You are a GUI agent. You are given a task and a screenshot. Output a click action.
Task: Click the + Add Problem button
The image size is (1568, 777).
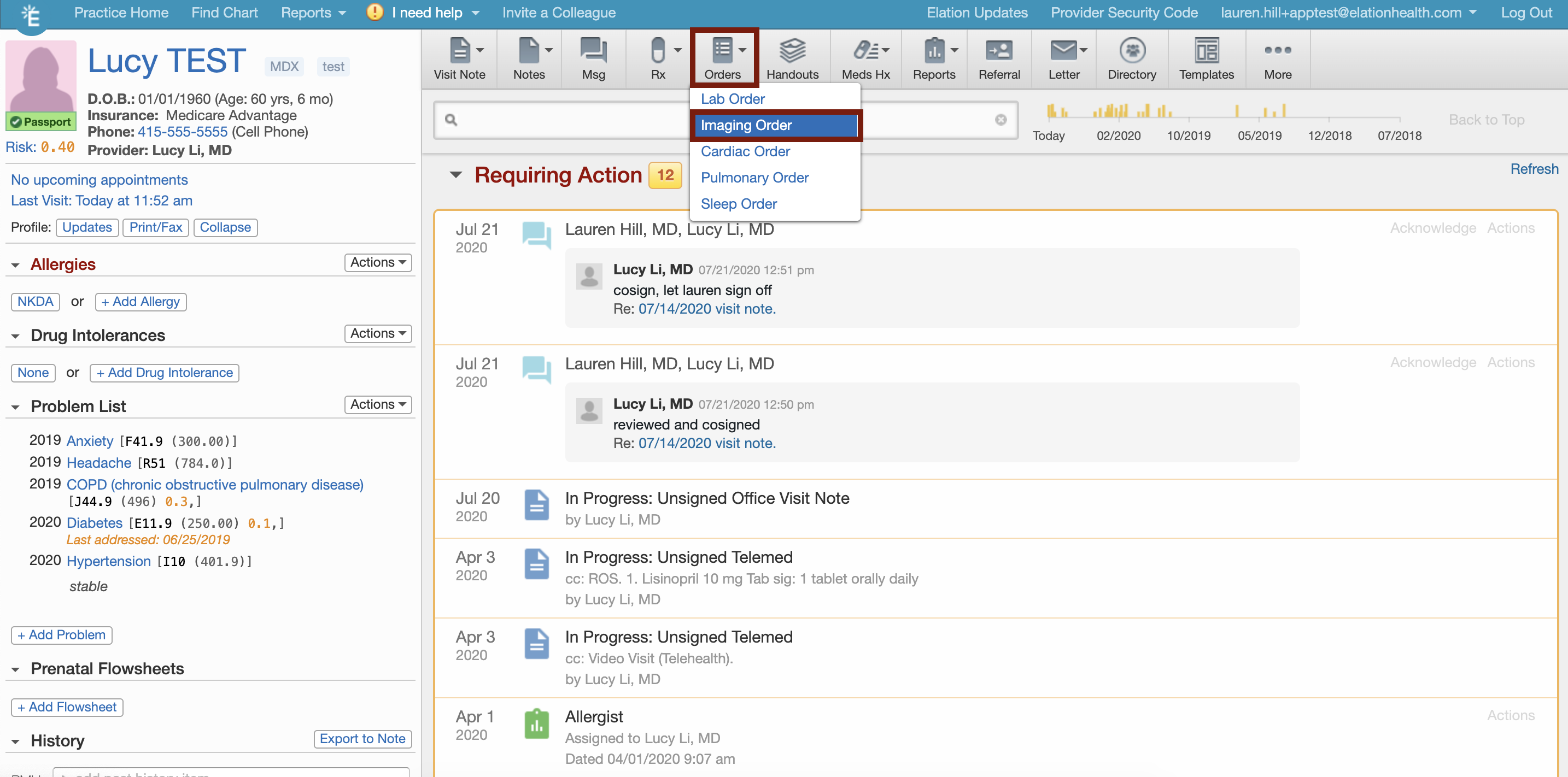[x=61, y=635]
